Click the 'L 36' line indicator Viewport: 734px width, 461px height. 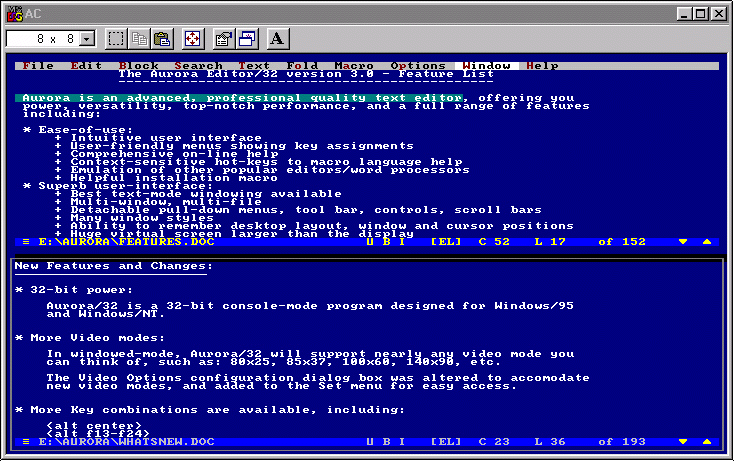pyautogui.click(x=550, y=442)
